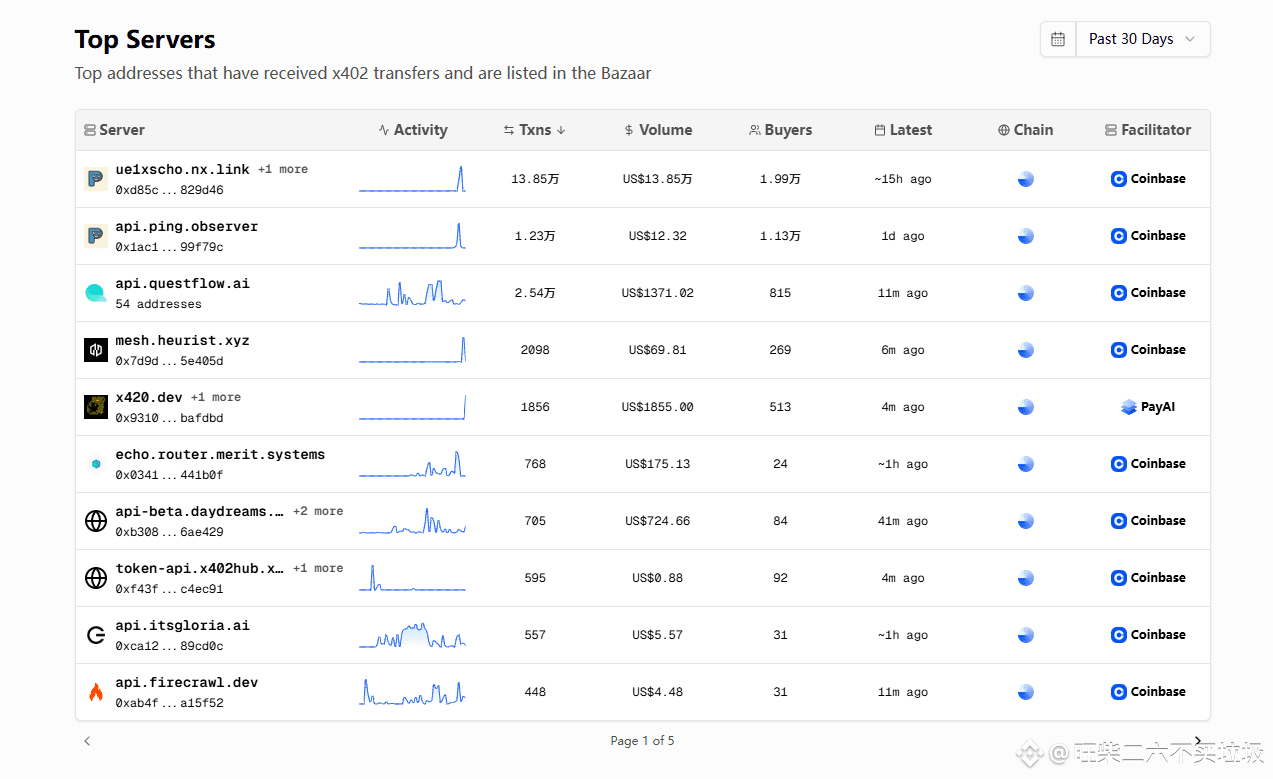Viewport: 1273px width, 779px height.
Task: Open the token-api.x402hub server entry
Action: click(x=199, y=569)
